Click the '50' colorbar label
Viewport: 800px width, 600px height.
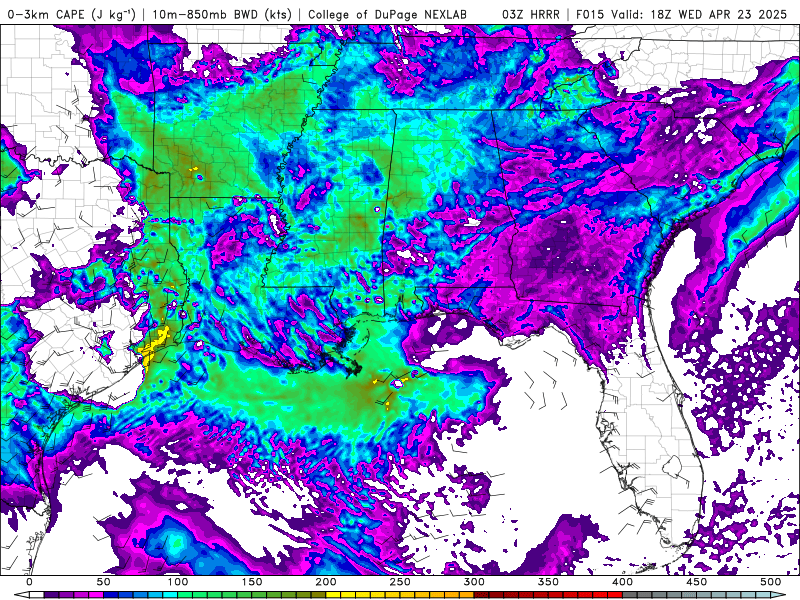104,582
